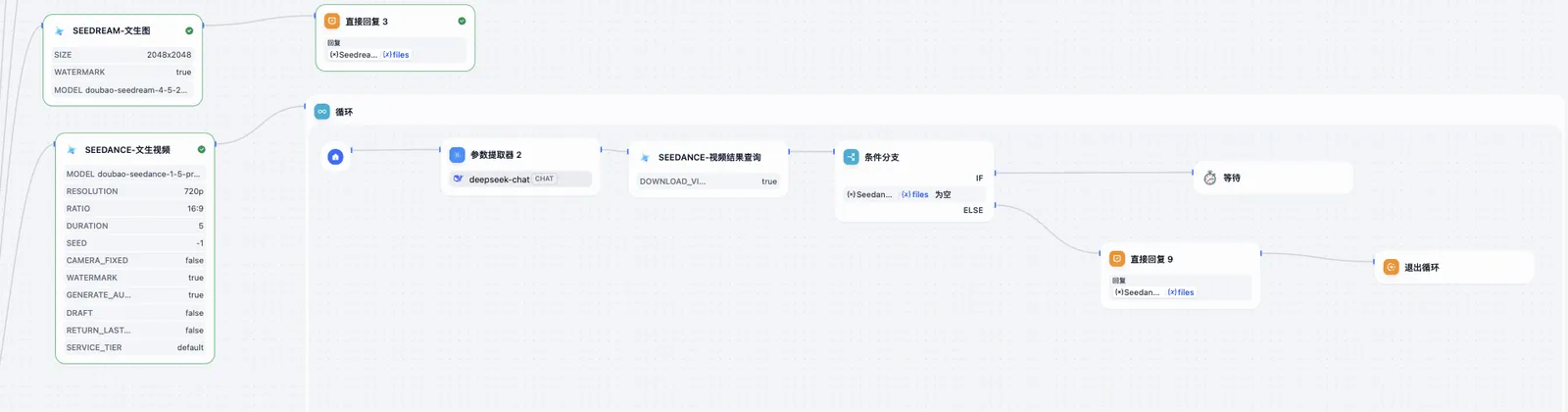Click the DOWNLOAD_VI... true row

click(709, 181)
